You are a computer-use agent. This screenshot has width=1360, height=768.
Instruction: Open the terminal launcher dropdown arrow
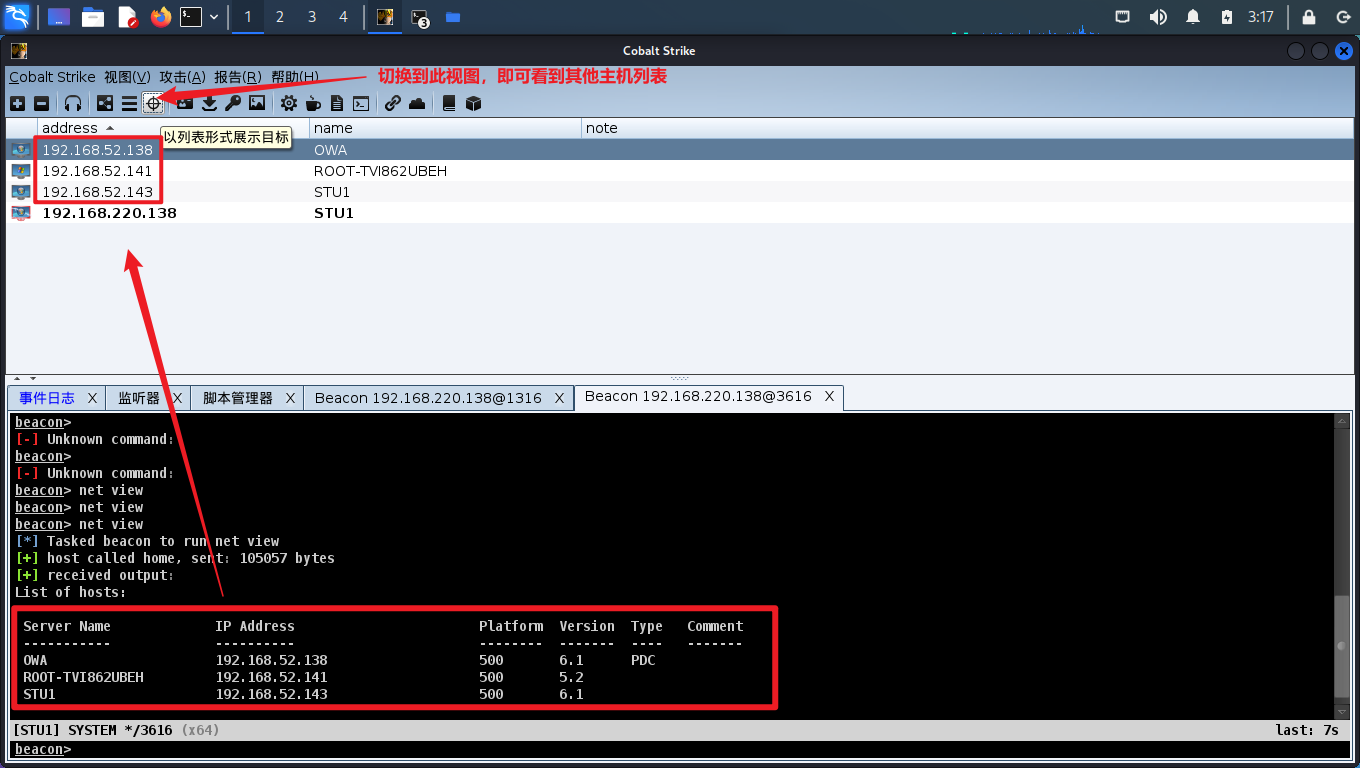tap(214, 17)
